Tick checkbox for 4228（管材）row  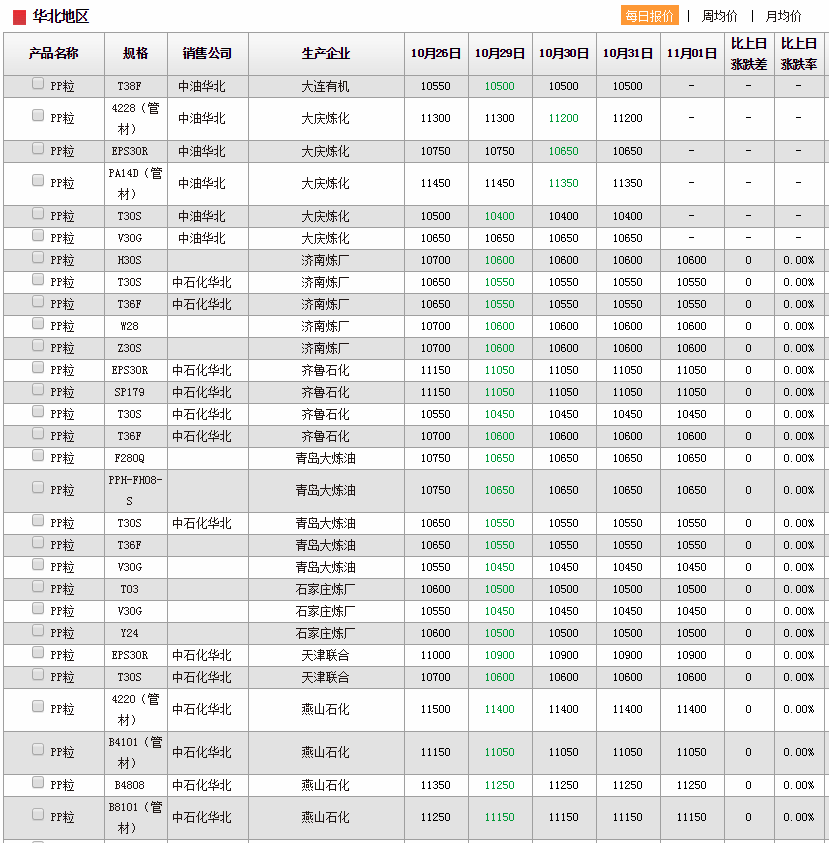(38, 115)
